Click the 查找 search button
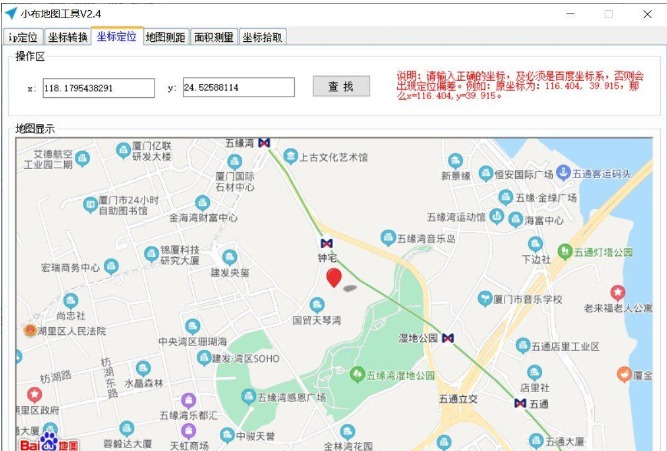This screenshot has width=667, height=451. (341, 86)
